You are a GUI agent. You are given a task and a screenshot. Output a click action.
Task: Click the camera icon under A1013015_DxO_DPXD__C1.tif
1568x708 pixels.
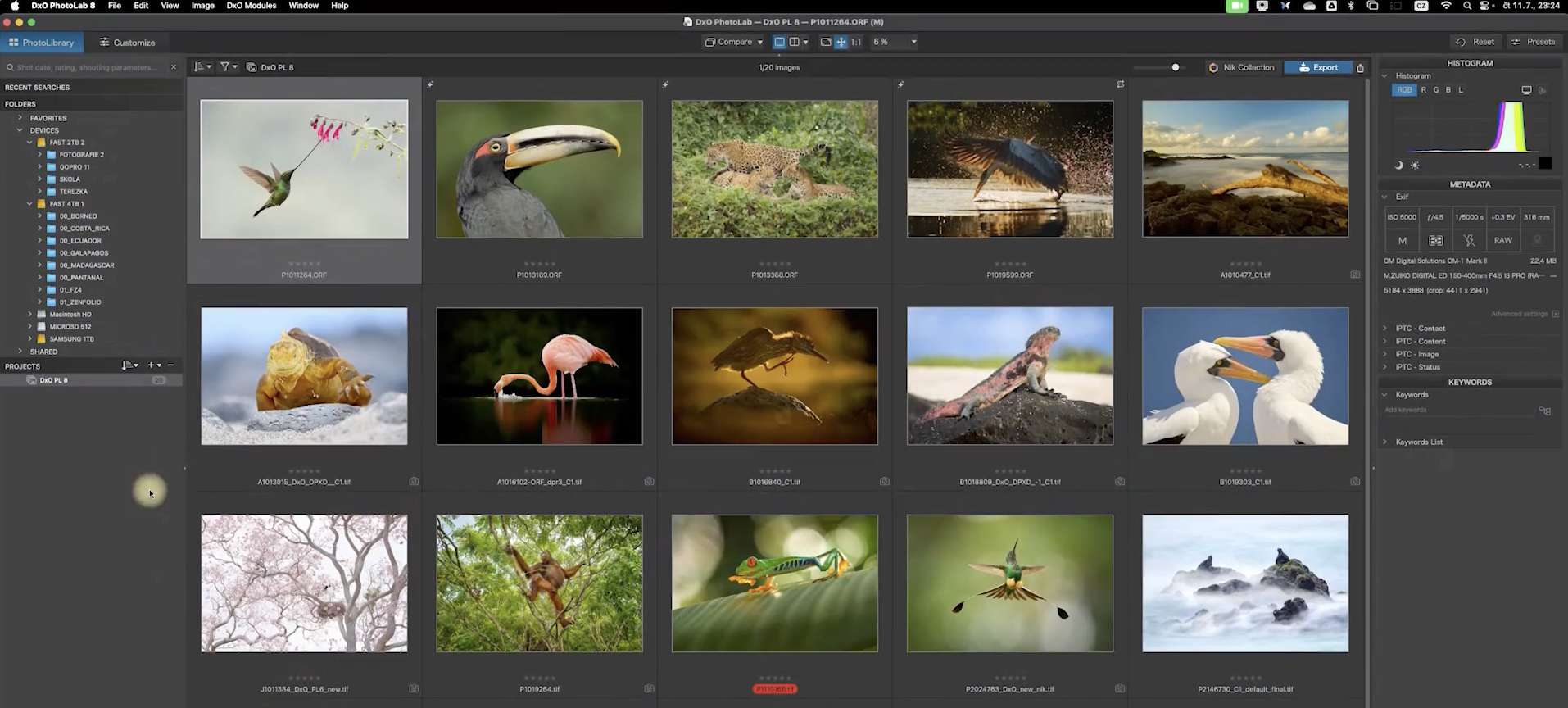[x=414, y=482]
